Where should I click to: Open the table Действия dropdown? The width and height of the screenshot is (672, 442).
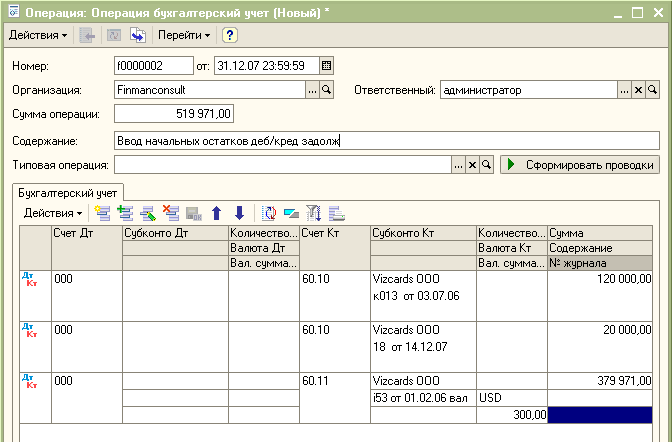(53, 213)
